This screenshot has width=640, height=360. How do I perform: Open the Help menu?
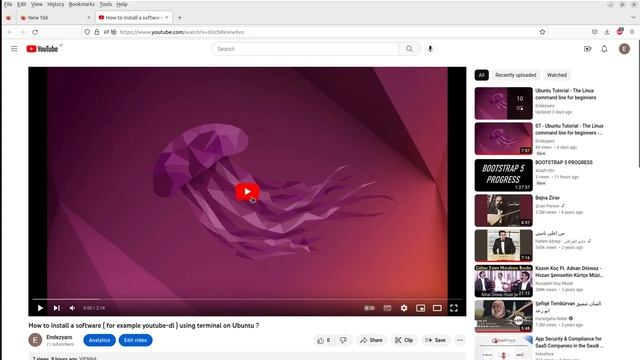(x=122, y=4)
